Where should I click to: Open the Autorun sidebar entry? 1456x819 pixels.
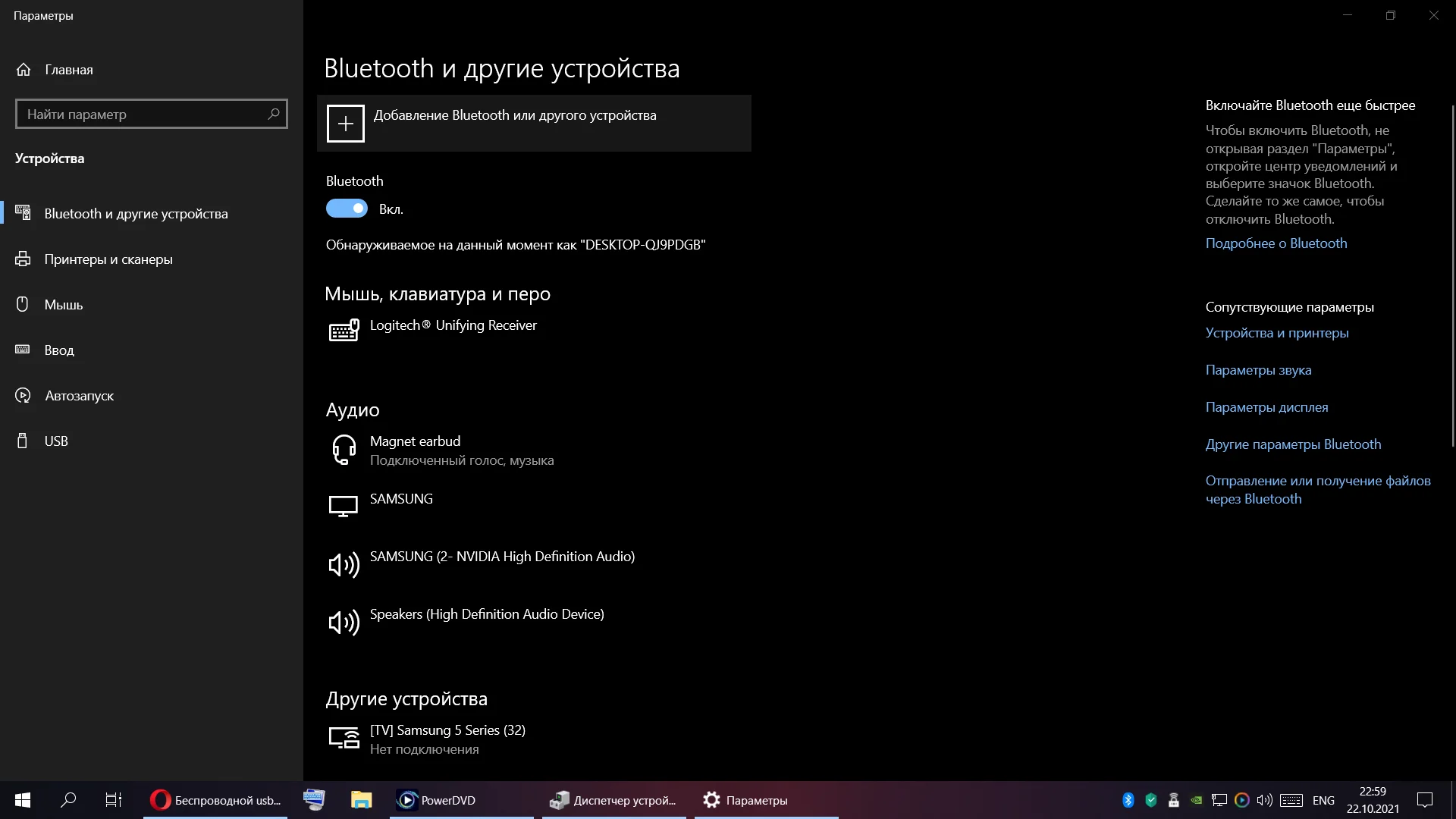coord(79,396)
